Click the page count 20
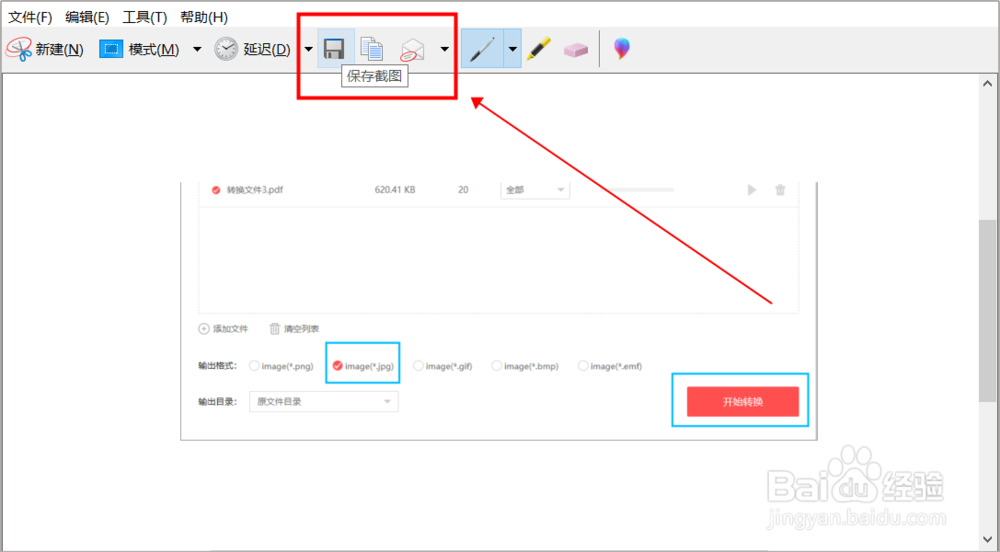Viewport: 1000px width, 552px height. coord(463,190)
